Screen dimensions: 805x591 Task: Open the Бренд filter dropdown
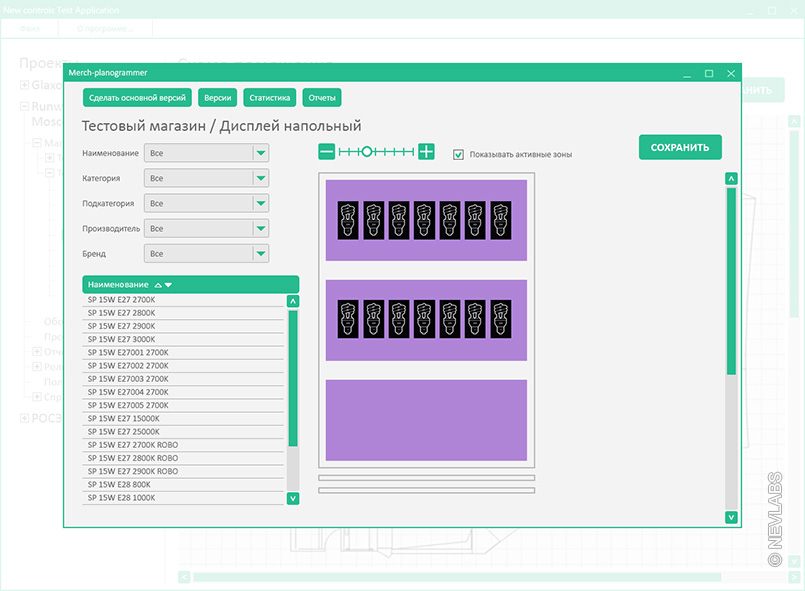pyautogui.click(x=260, y=254)
